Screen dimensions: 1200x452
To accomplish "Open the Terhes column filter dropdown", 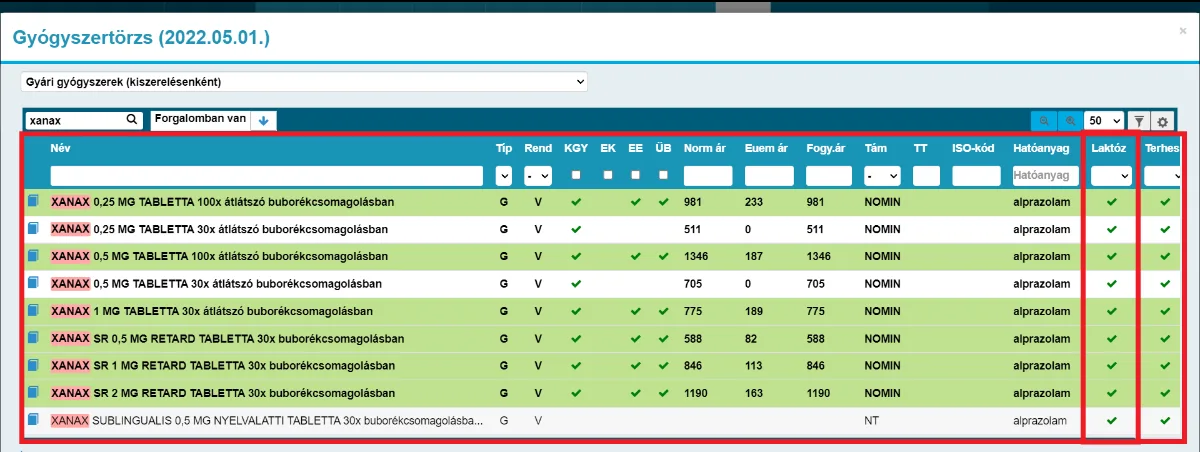I will point(1163,176).
